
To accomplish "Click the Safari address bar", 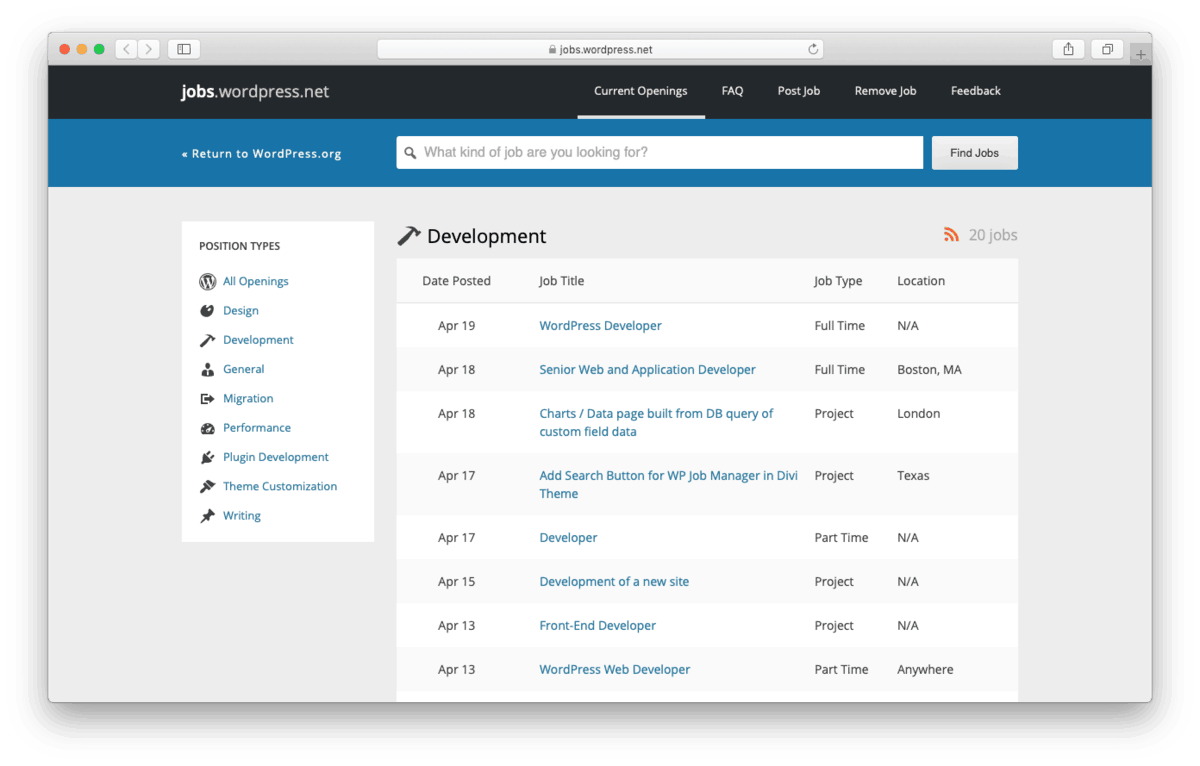I will (x=600, y=49).
